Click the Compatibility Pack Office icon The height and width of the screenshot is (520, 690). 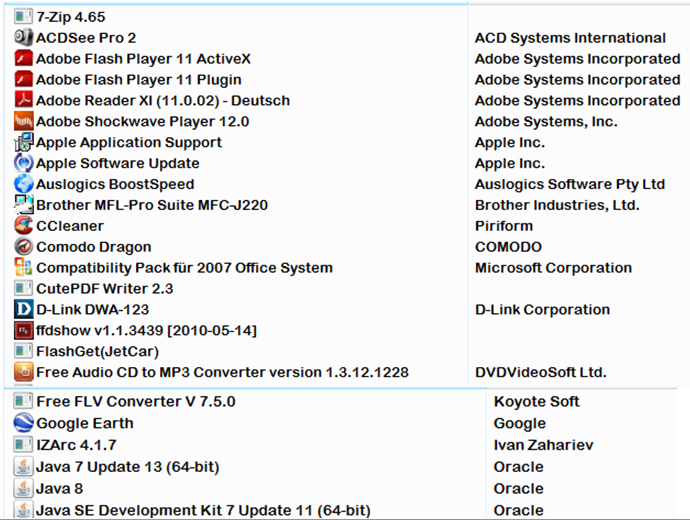pos(23,267)
